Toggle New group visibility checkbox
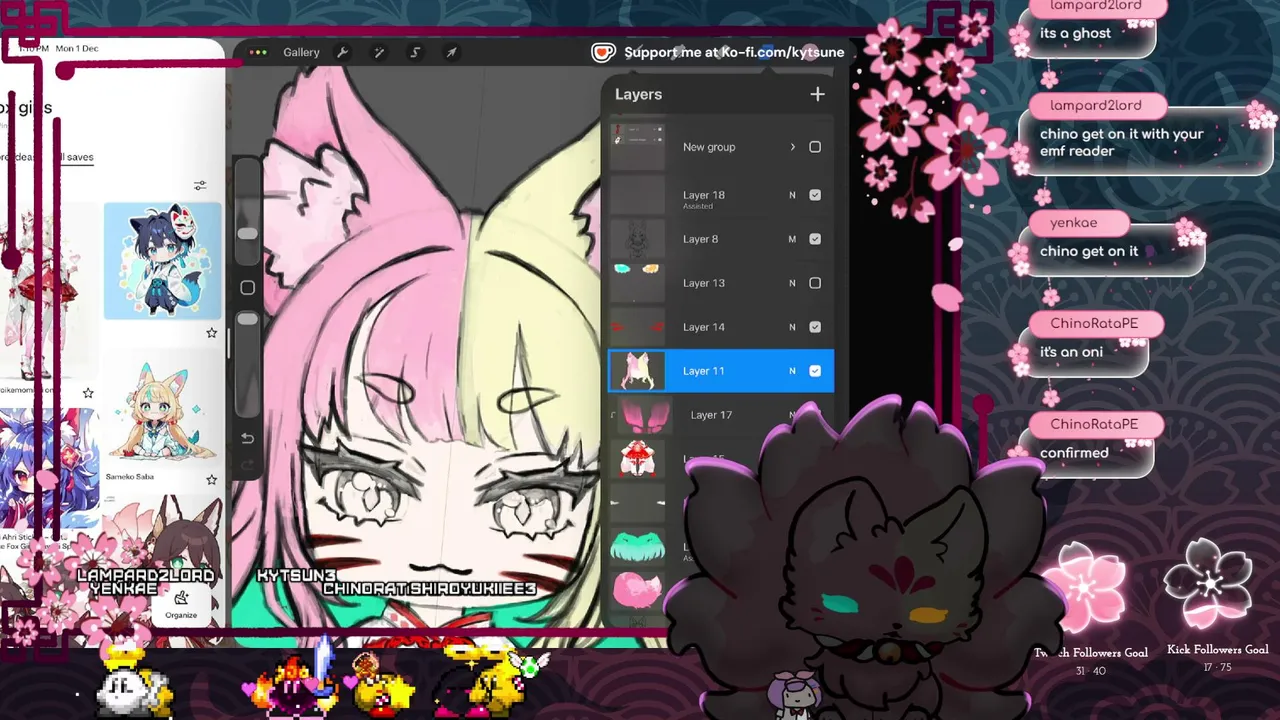The width and height of the screenshot is (1280, 720). (x=815, y=147)
